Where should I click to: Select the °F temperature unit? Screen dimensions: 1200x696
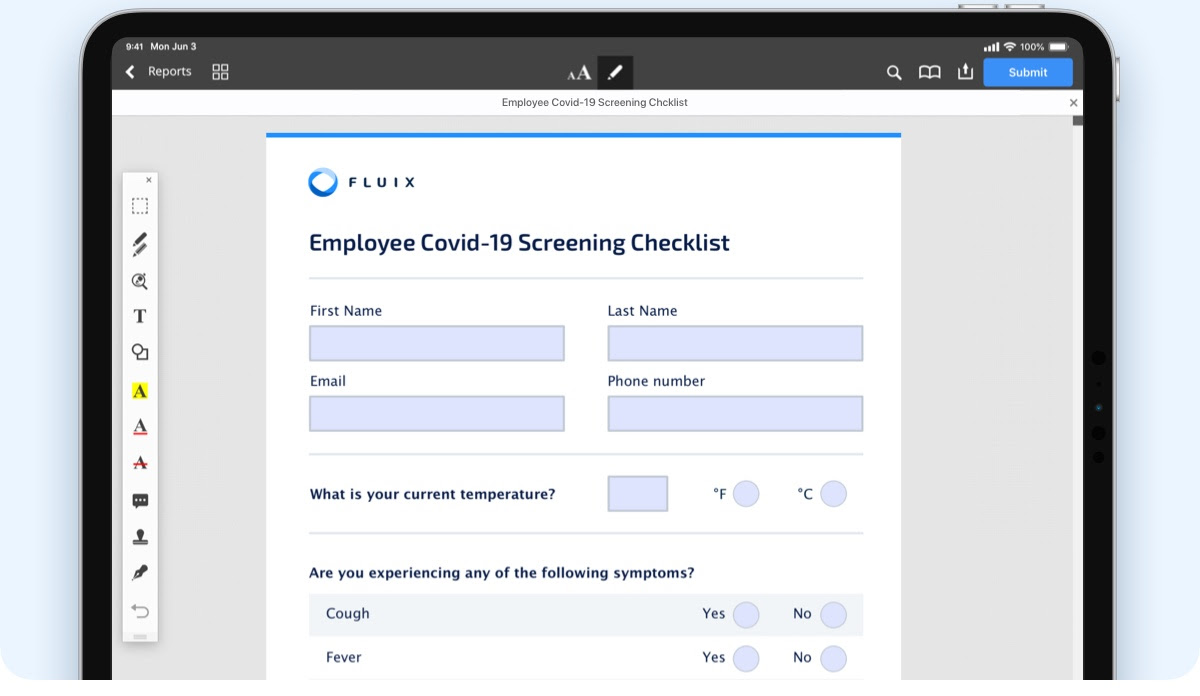click(746, 494)
